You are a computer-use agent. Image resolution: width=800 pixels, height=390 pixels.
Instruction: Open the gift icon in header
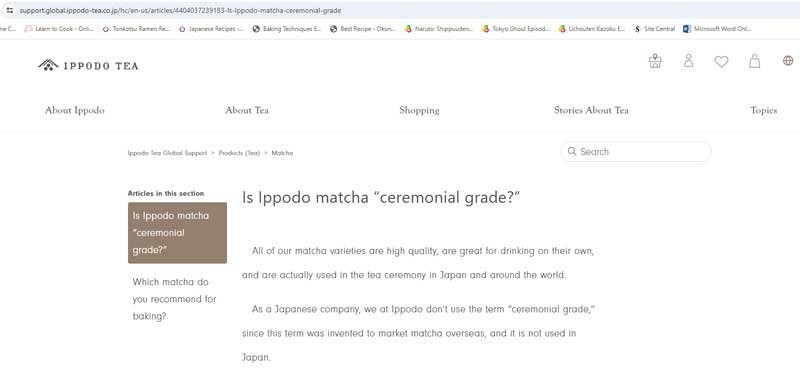tap(655, 61)
